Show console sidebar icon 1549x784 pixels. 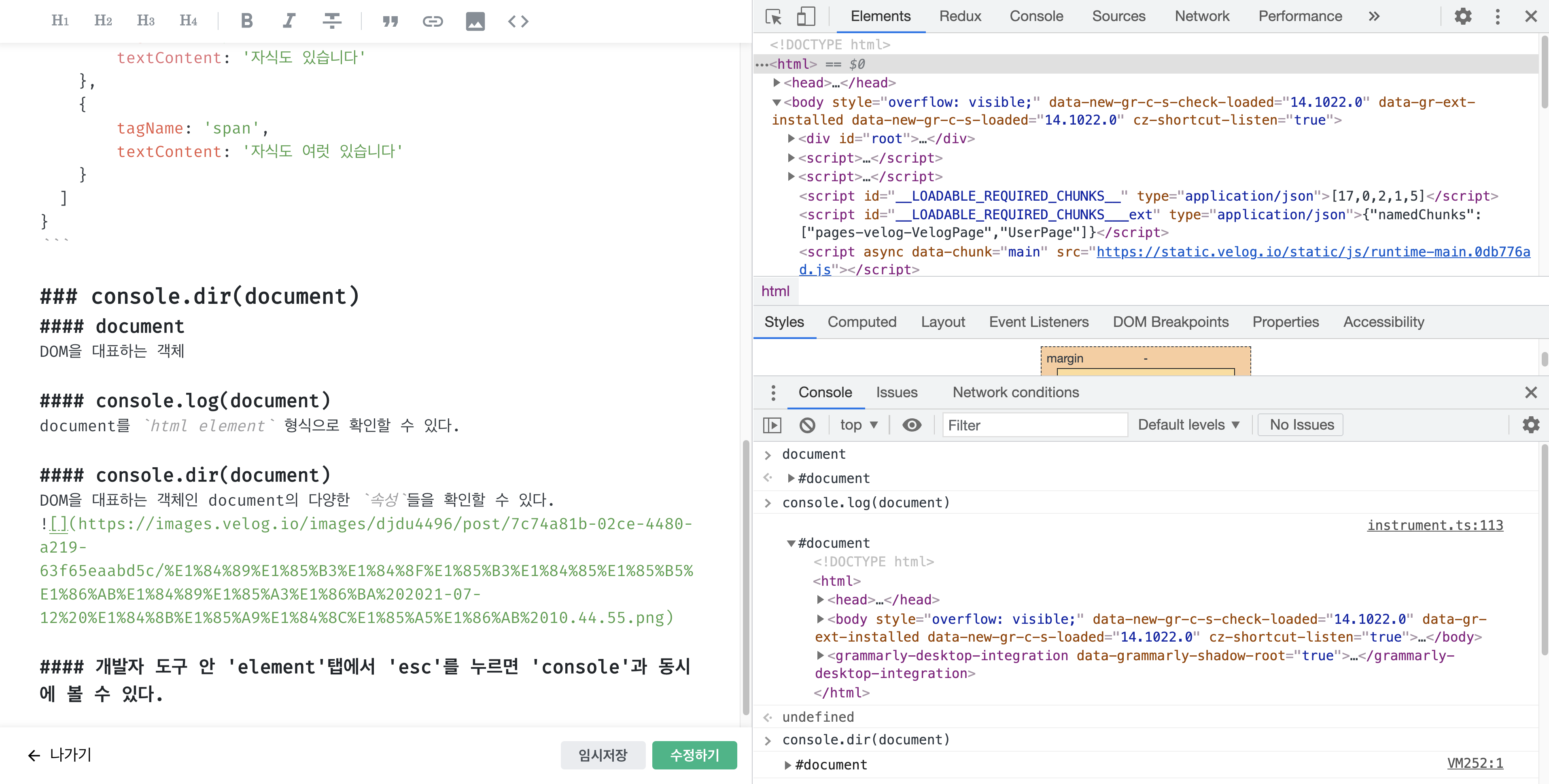[772, 426]
